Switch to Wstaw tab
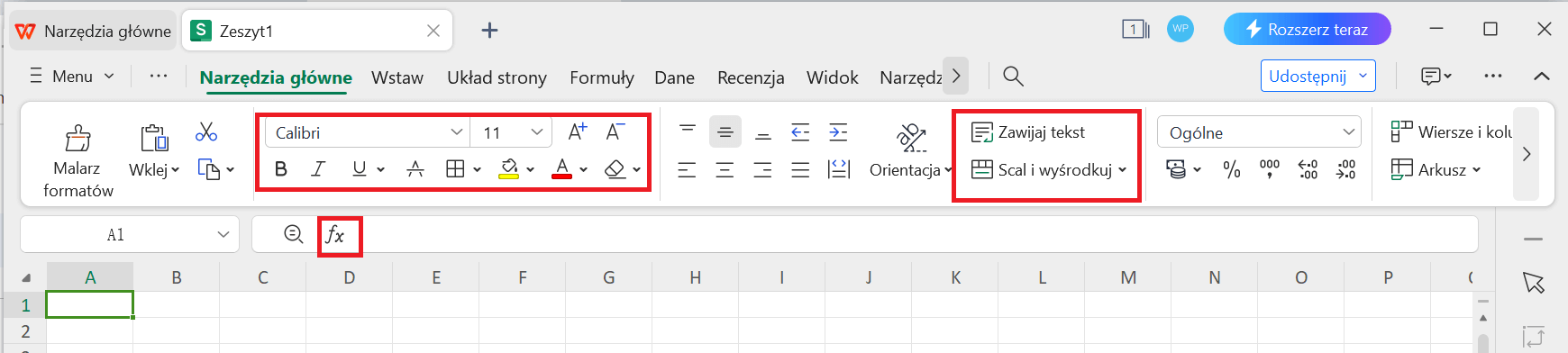Viewport: 1568px width, 353px height. (x=397, y=77)
